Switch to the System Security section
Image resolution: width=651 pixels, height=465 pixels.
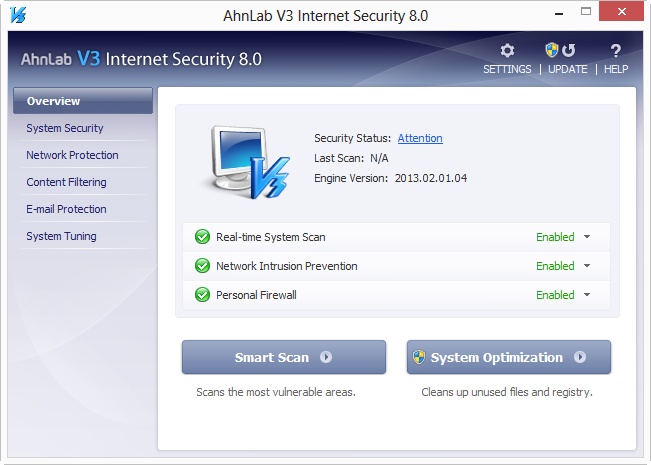coord(65,128)
